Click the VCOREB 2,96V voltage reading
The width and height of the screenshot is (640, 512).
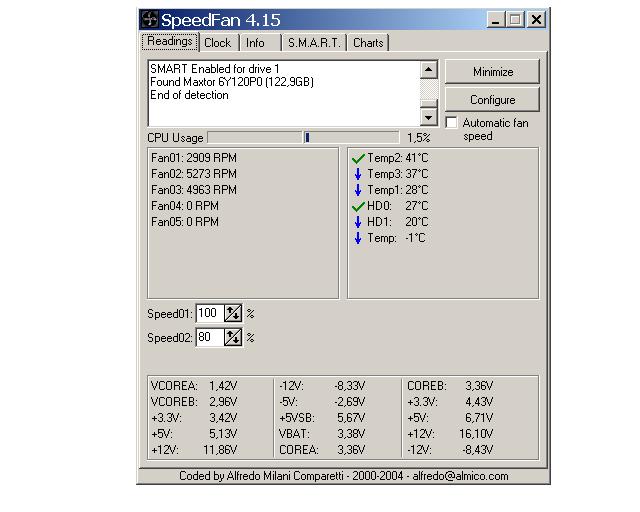pos(194,402)
